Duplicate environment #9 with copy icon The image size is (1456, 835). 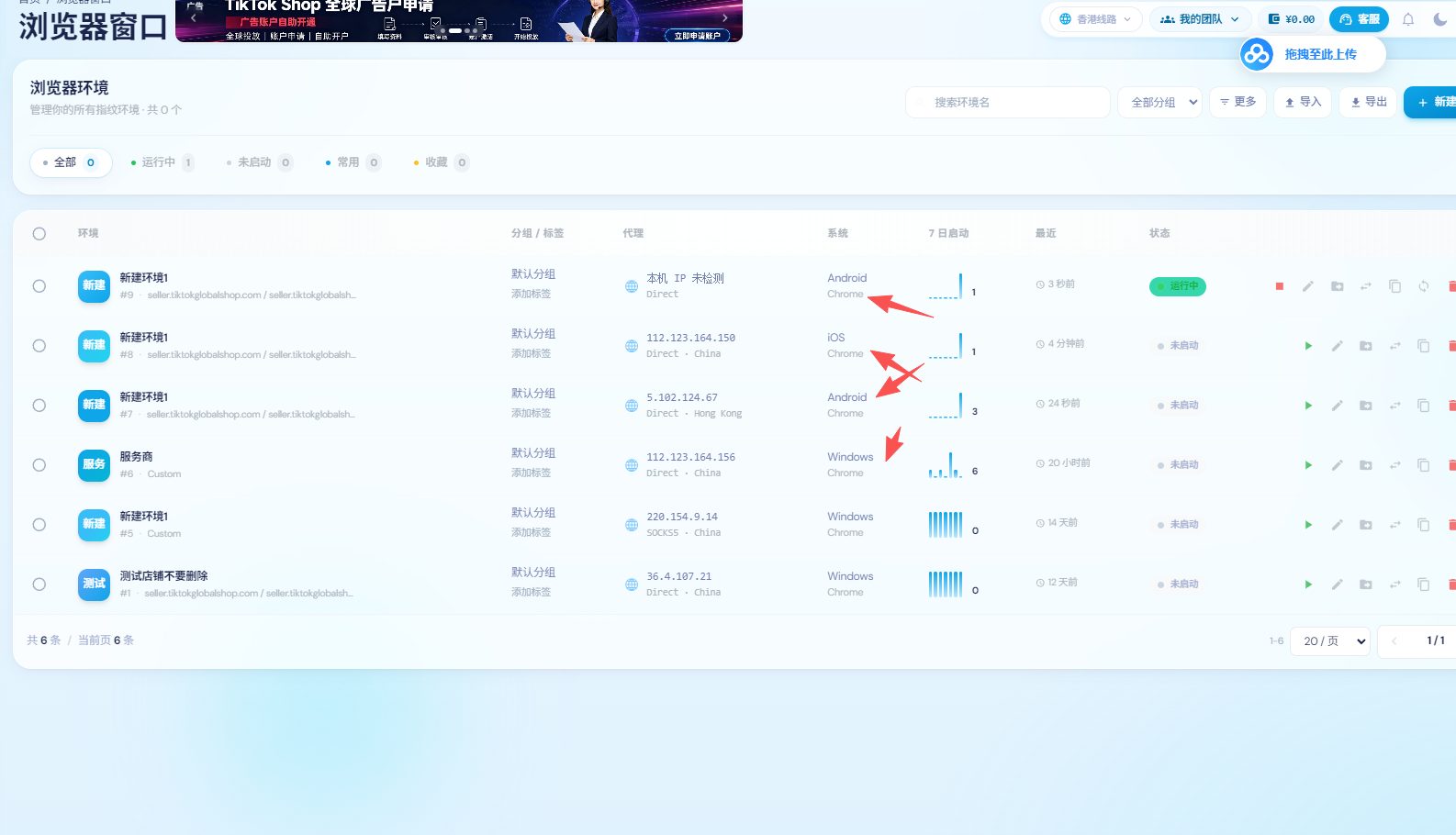pos(1394,286)
